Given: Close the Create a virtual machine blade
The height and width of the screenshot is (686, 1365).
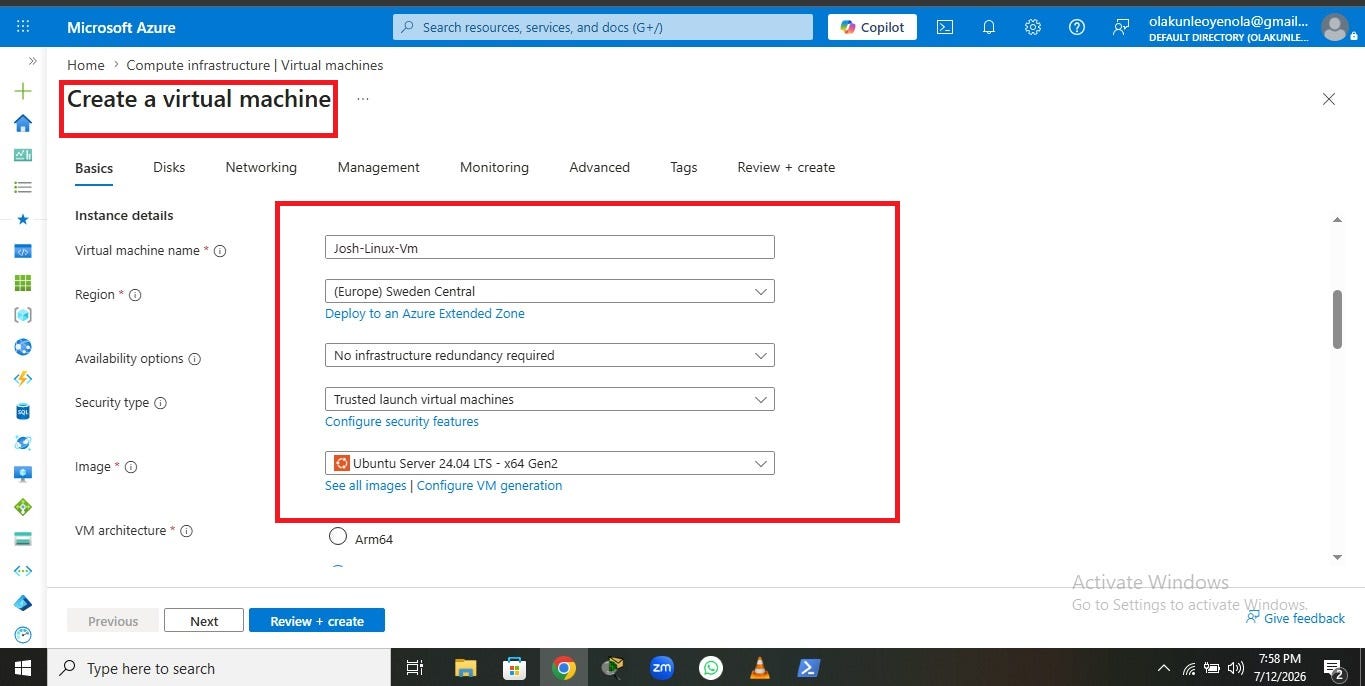Looking at the screenshot, I should 1329,99.
